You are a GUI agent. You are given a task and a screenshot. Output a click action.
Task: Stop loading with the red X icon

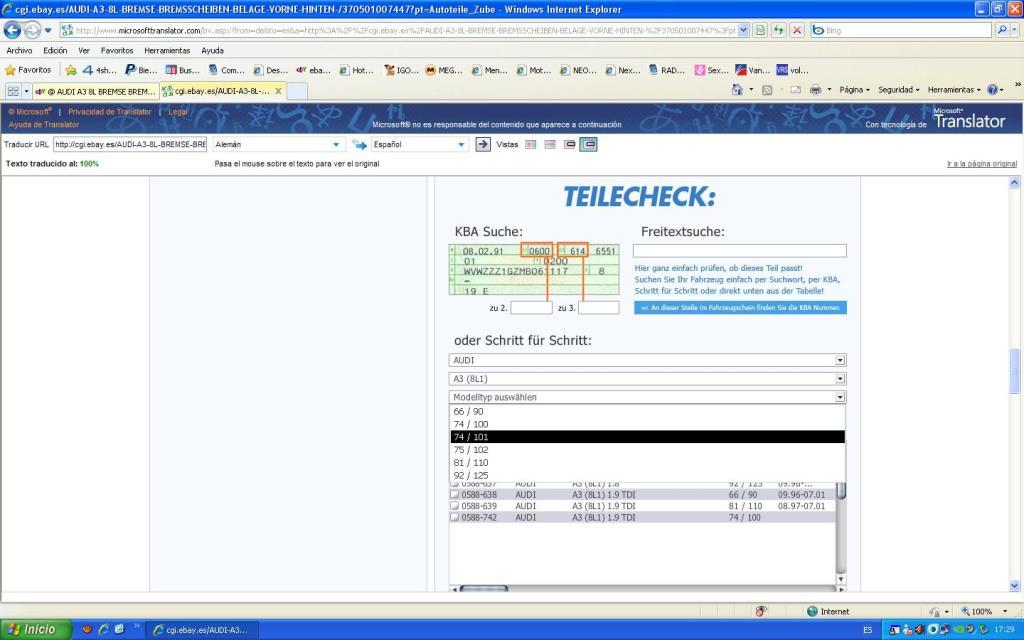click(x=797, y=30)
